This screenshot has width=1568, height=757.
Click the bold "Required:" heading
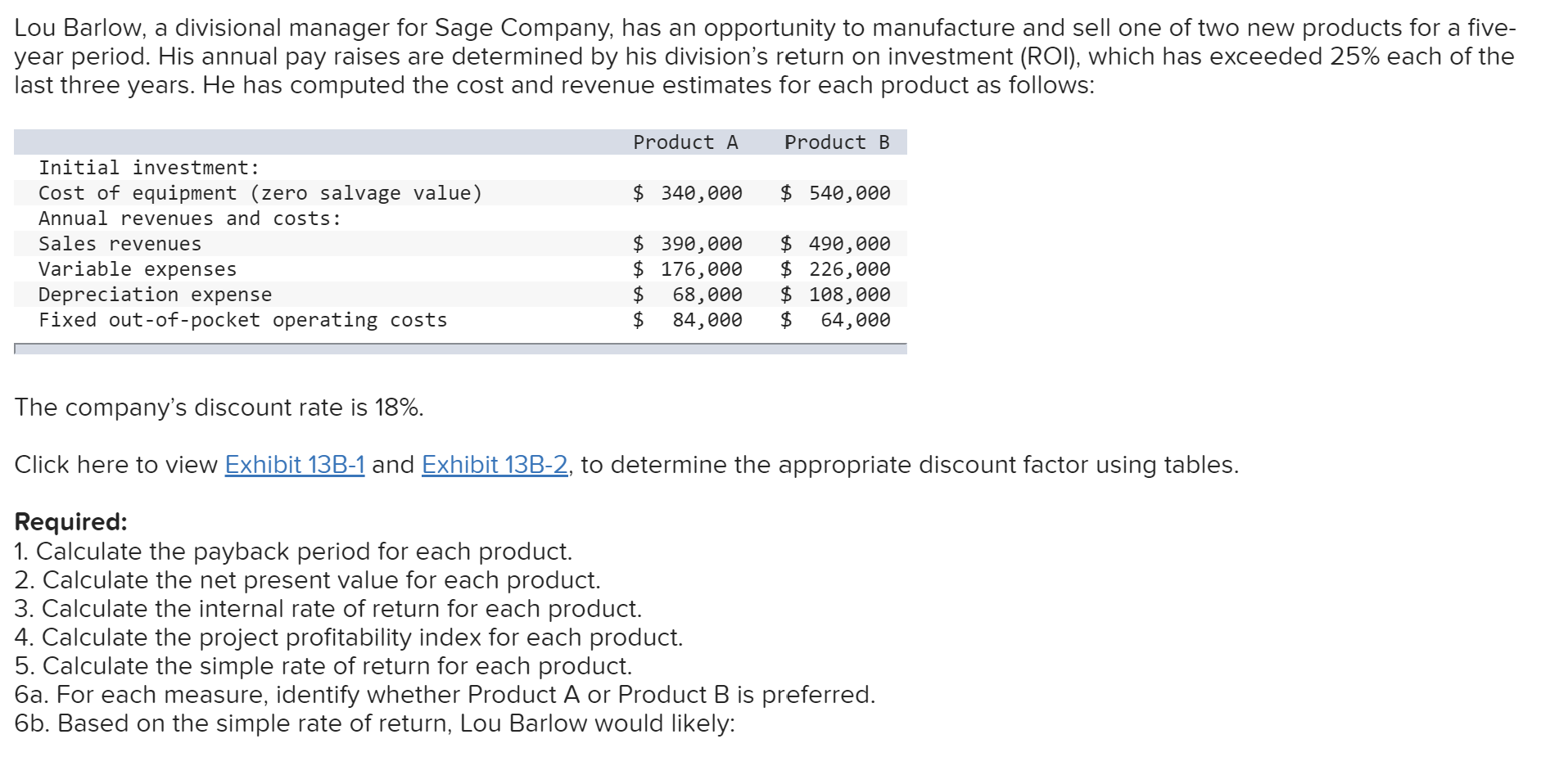pyautogui.click(x=71, y=522)
